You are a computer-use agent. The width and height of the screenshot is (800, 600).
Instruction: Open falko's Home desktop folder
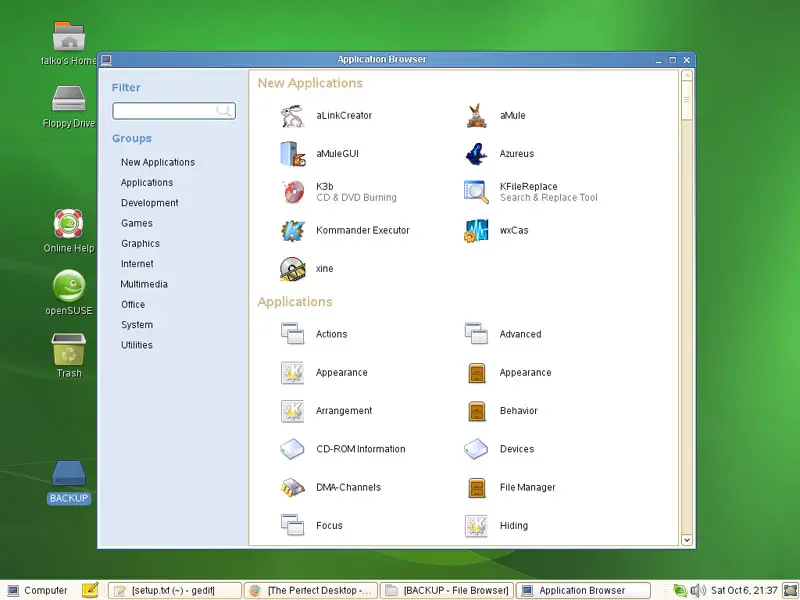coord(69,36)
